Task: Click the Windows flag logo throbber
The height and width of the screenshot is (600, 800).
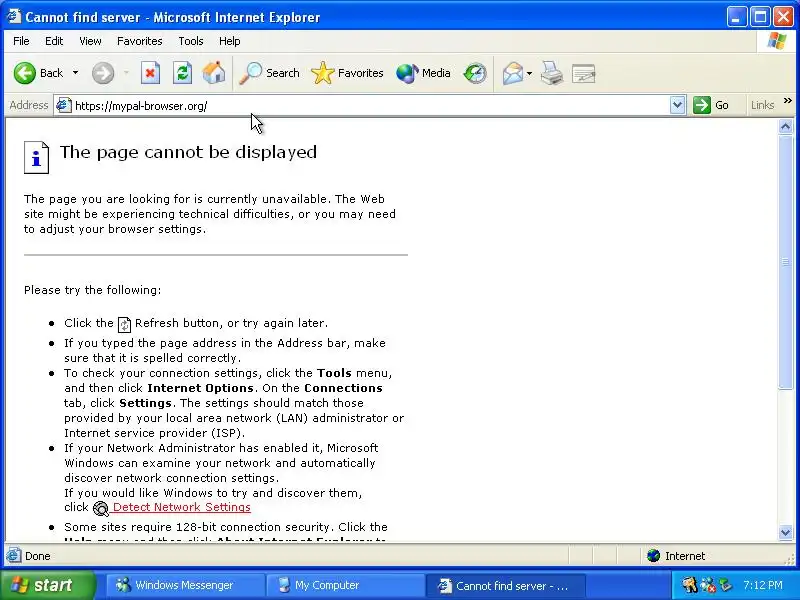Action: 777,41
